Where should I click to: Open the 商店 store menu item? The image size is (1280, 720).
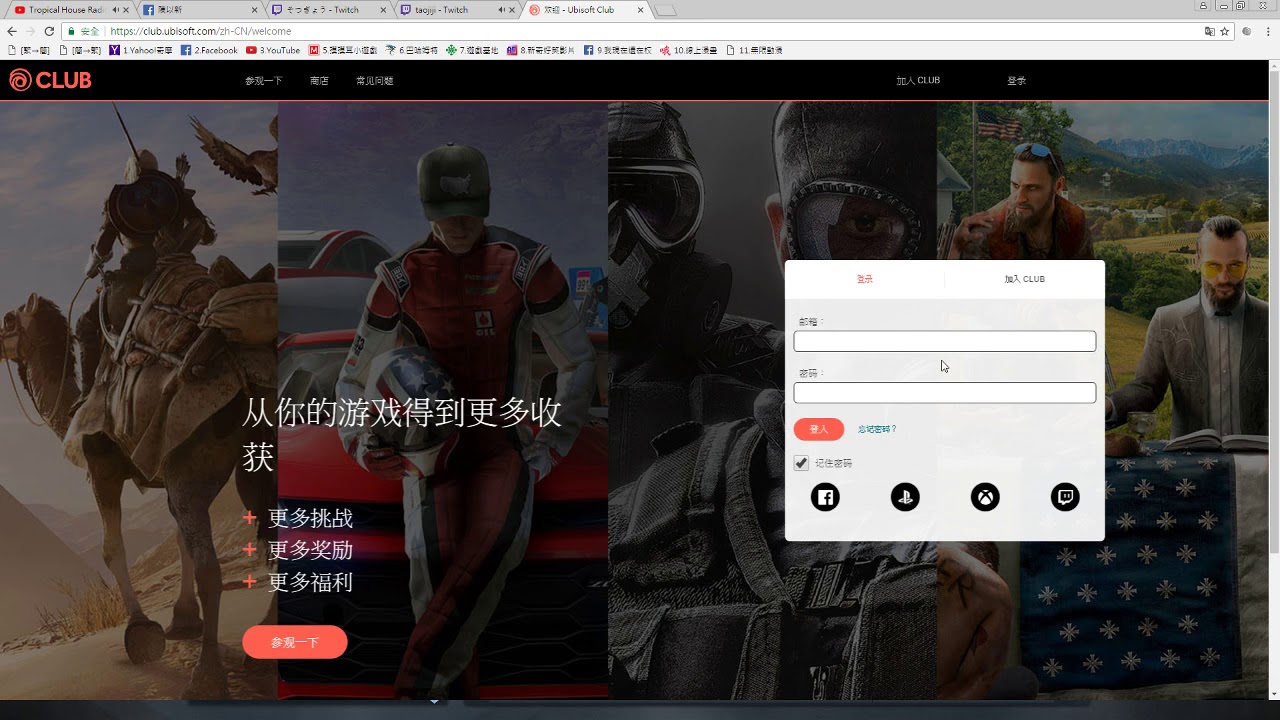(x=319, y=80)
